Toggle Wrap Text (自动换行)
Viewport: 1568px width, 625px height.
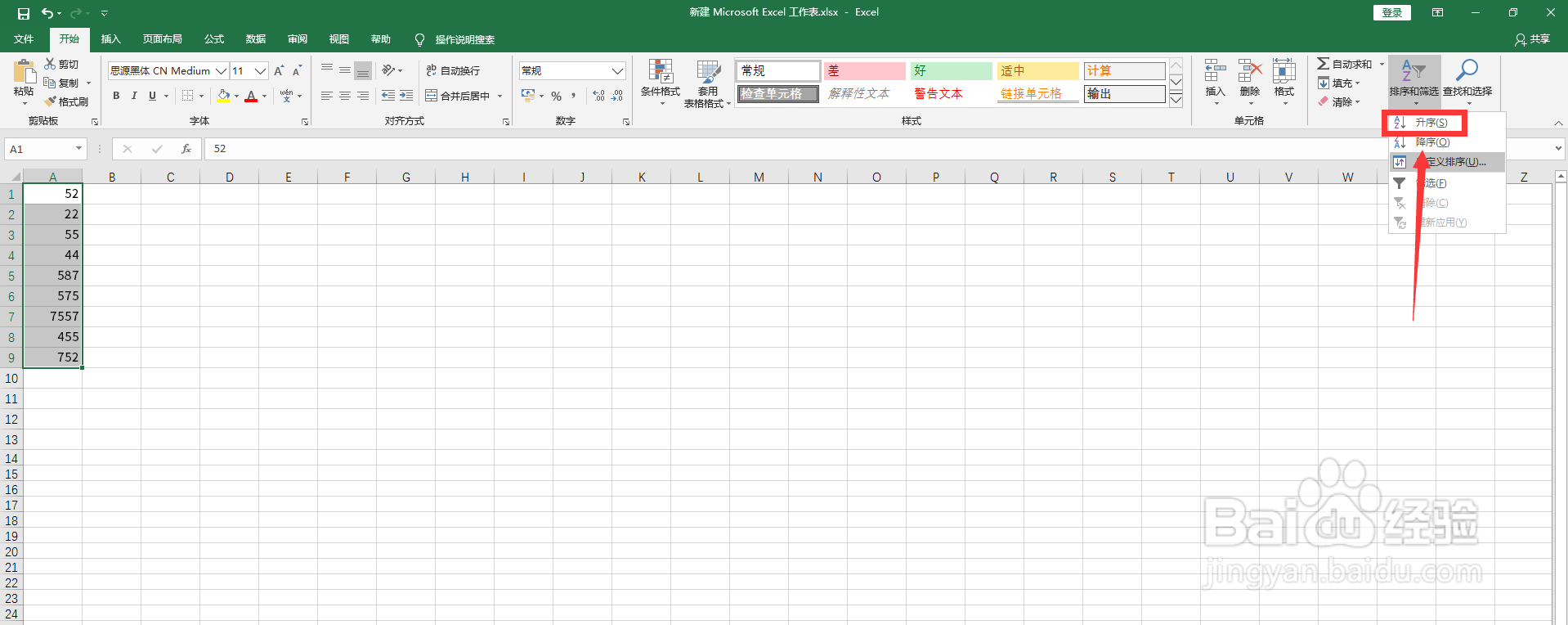tap(454, 71)
